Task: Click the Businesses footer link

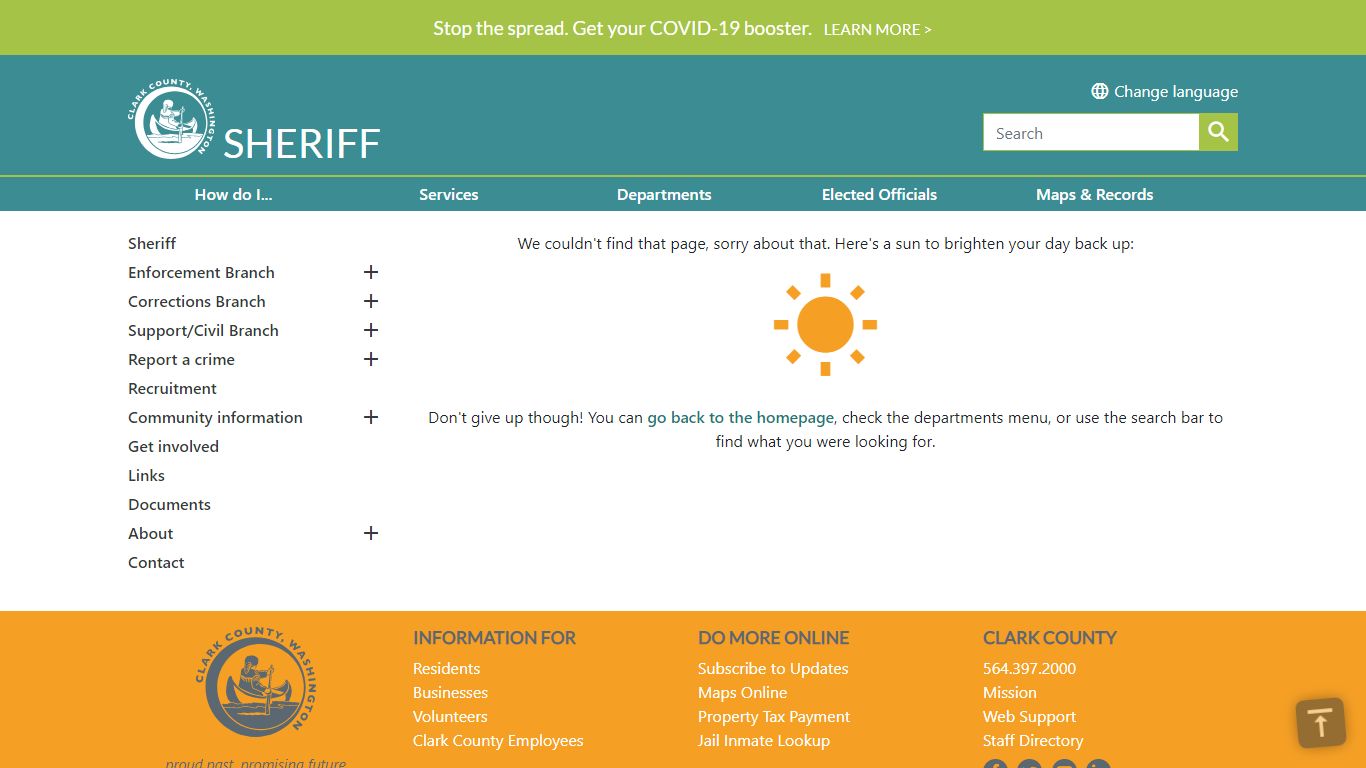Action: coord(450,692)
